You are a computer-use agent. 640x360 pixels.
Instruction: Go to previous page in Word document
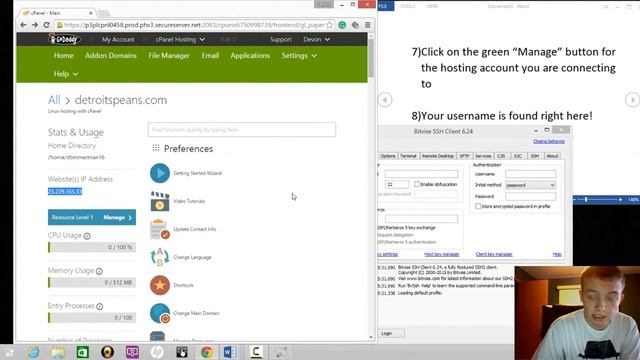(385, 100)
